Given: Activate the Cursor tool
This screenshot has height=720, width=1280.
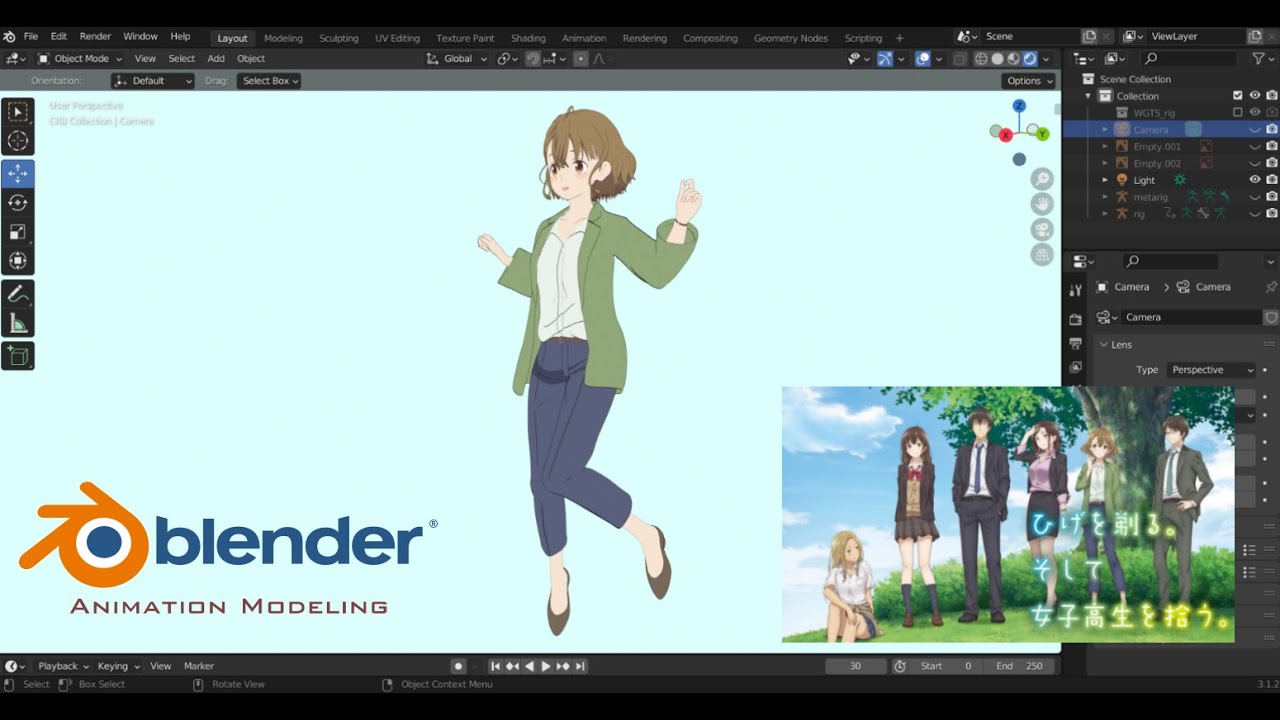Looking at the screenshot, I should coord(18,141).
